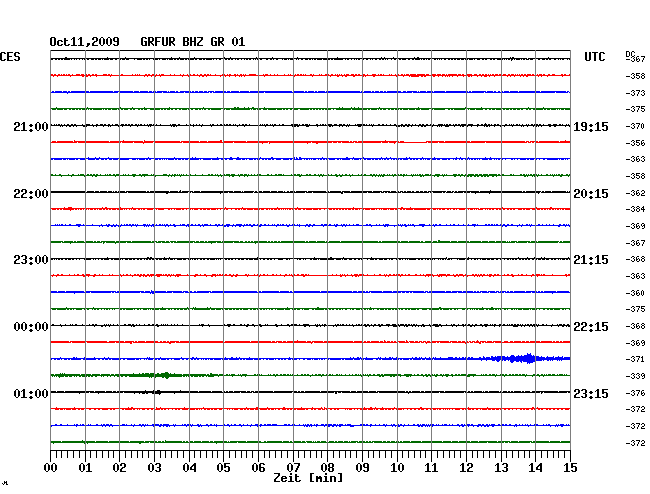Click the DC offset value -362
Image resolution: width=650 pixels, height=494 pixels.
[635, 193]
